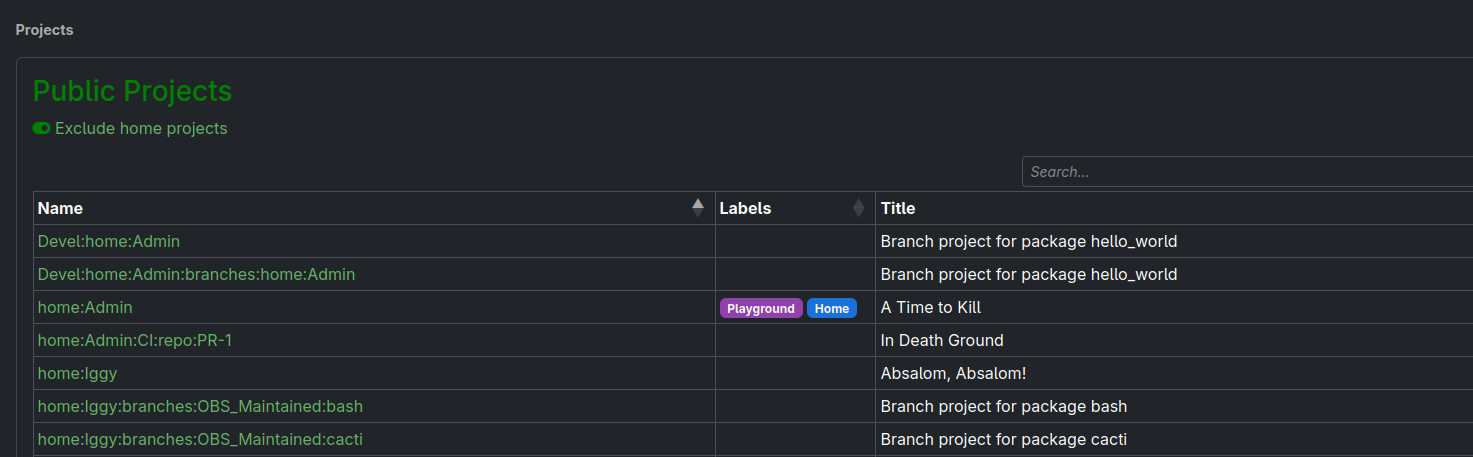Open the home:Admin project link
Screen dimensions: 1473x457
85,307
